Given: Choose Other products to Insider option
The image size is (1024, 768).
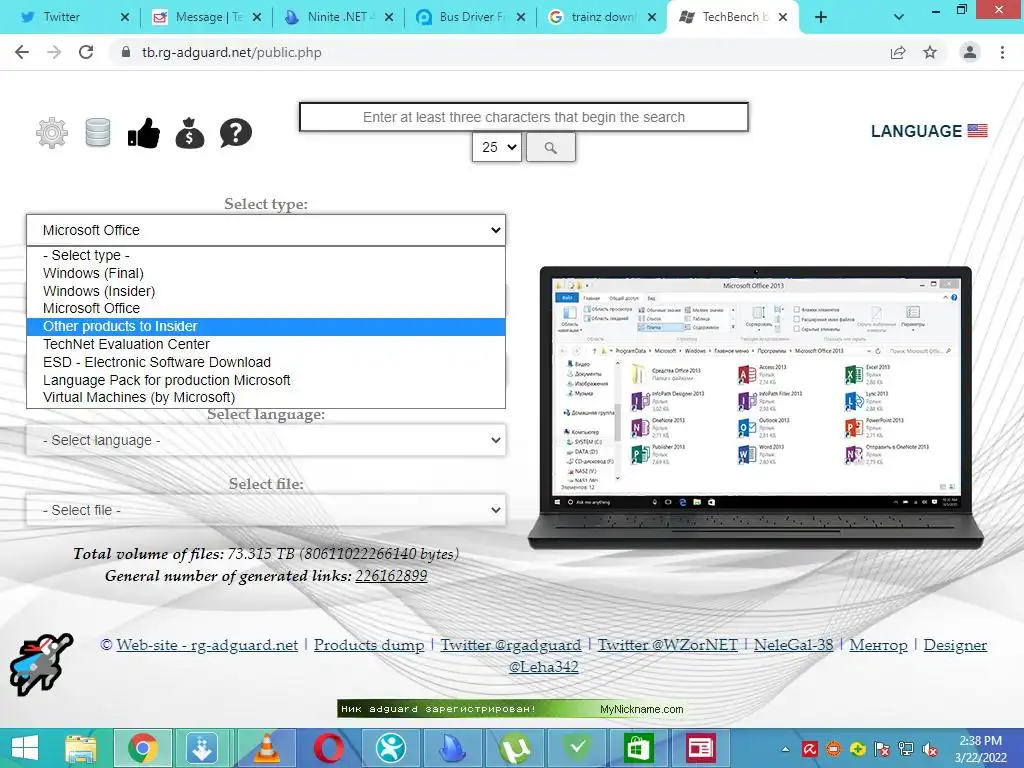Looking at the screenshot, I should click(266, 327).
